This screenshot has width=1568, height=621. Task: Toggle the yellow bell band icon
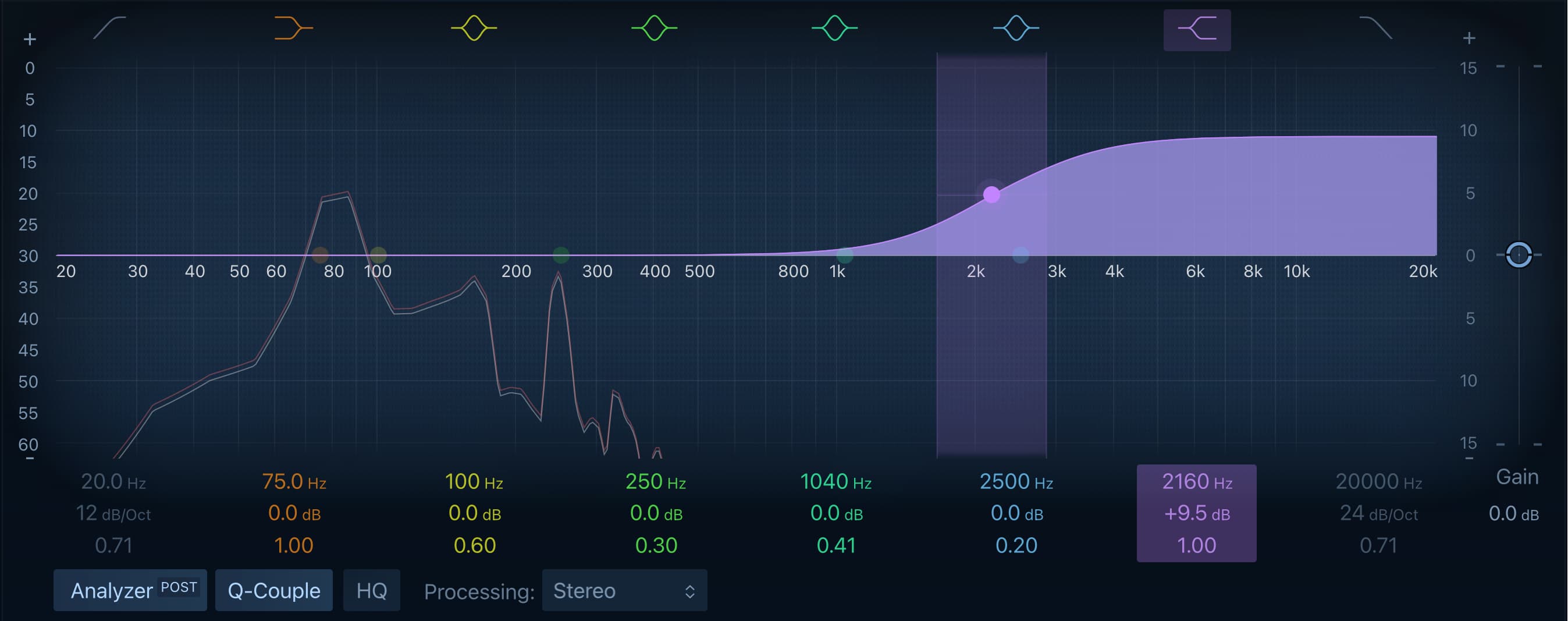coord(474,28)
